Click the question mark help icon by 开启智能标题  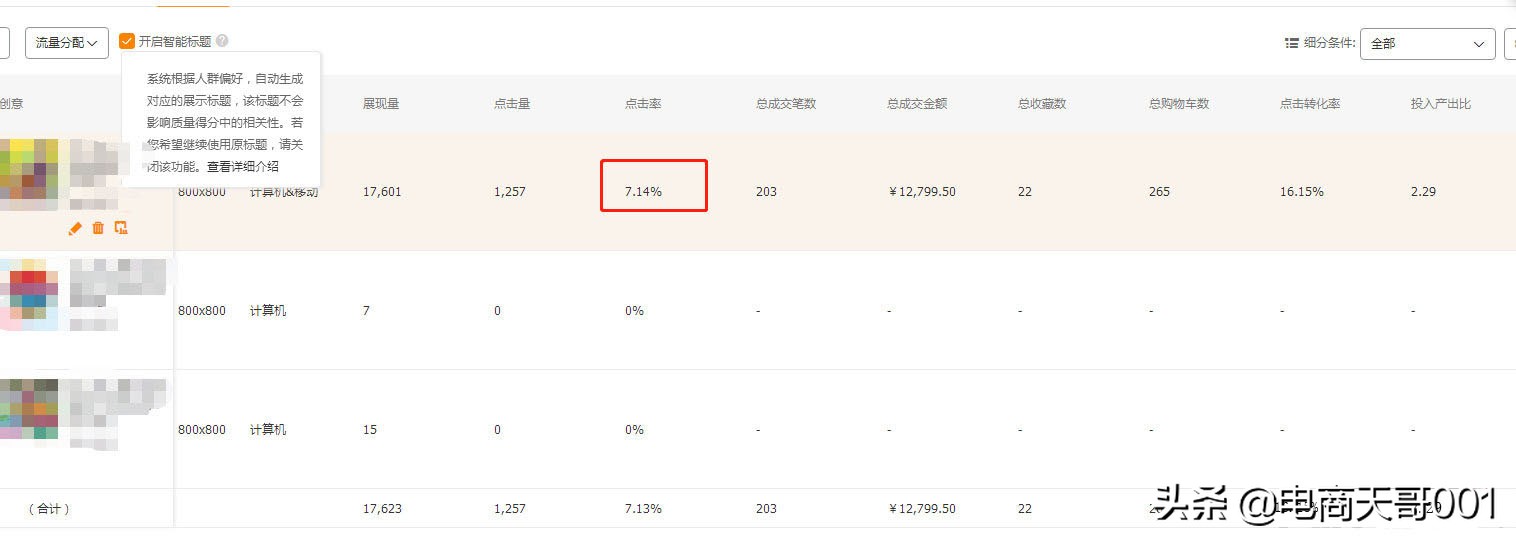click(222, 41)
